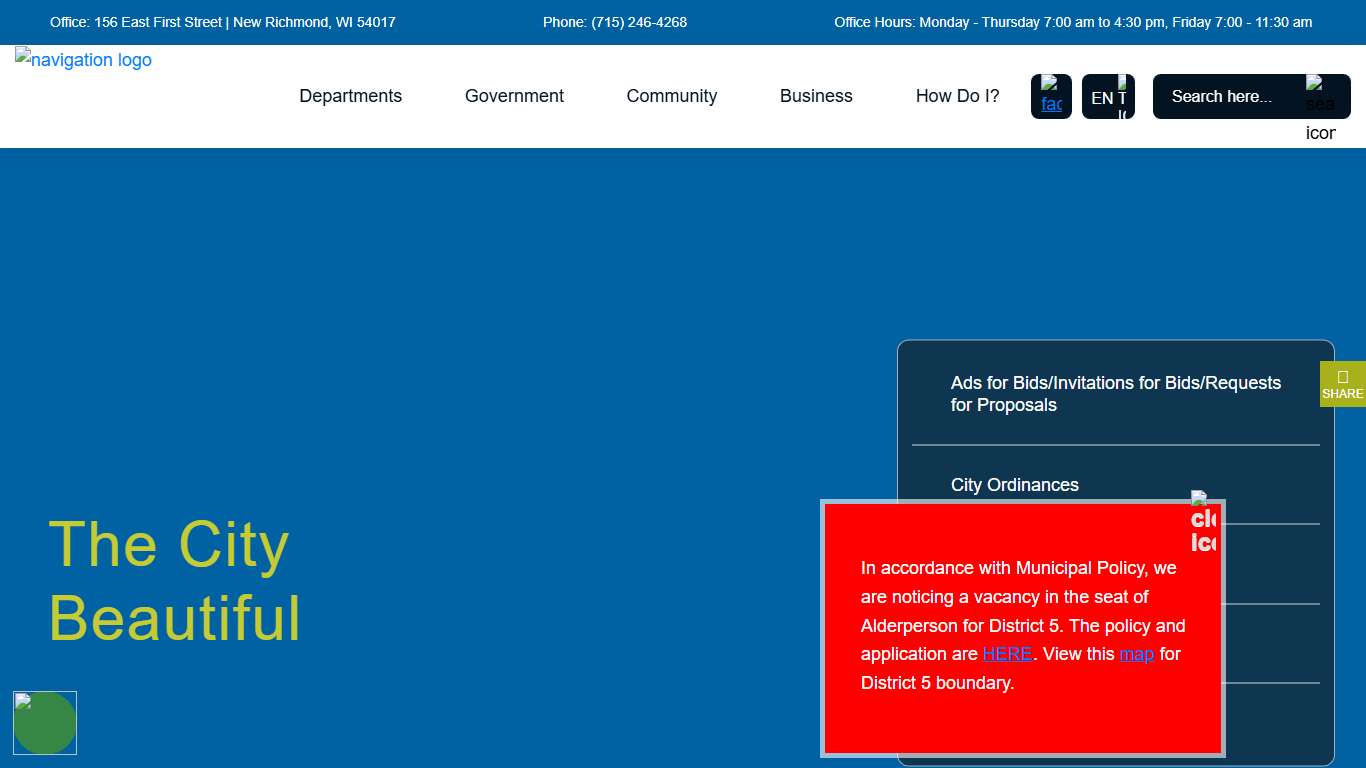1366x768 pixels.
Task: Click the navigation logo
Action: click(x=83, y=60)
